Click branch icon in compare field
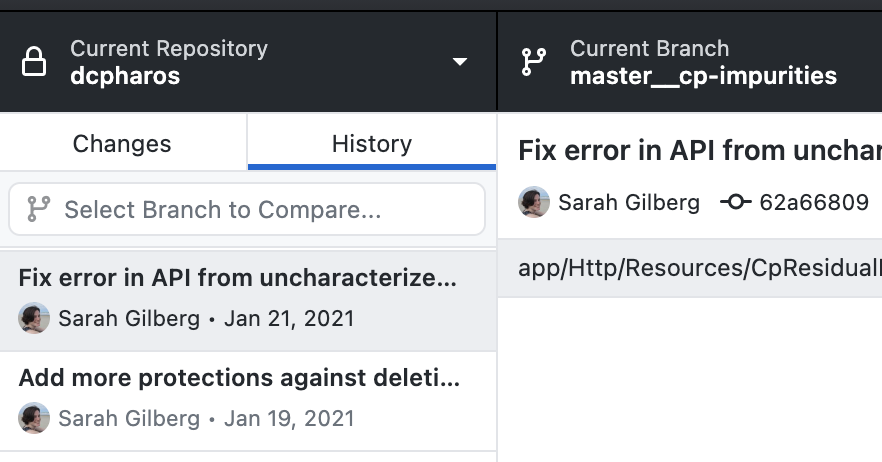 coord(39,209)
